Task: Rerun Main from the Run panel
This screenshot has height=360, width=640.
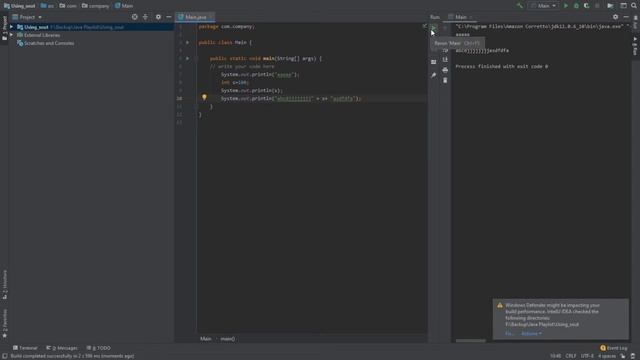Action: [x=433, y=28]
